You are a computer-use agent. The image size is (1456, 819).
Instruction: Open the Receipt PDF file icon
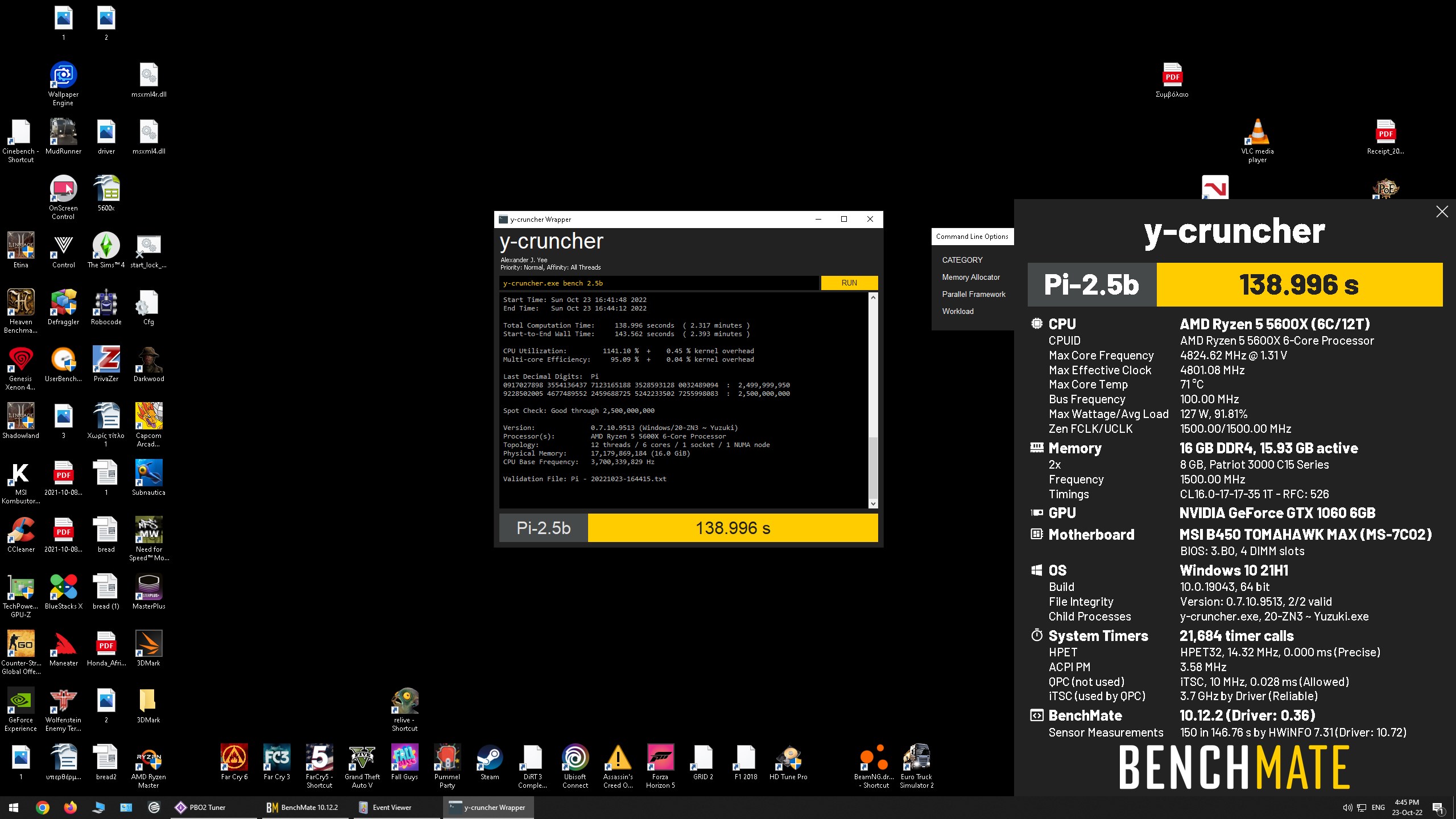[1385, 136]
